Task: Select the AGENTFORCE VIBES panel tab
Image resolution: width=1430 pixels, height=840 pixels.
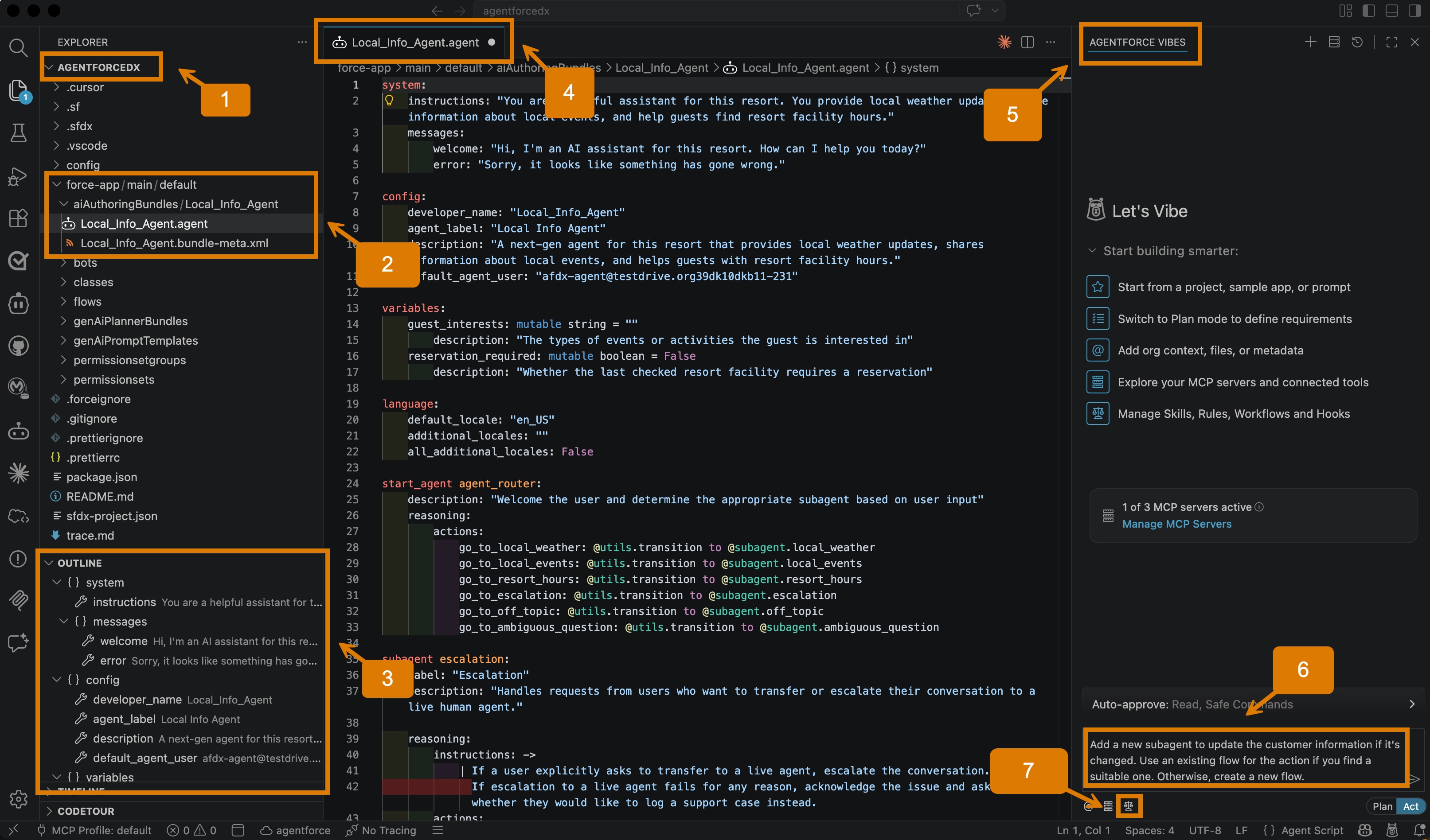Action: point(1137,42)
